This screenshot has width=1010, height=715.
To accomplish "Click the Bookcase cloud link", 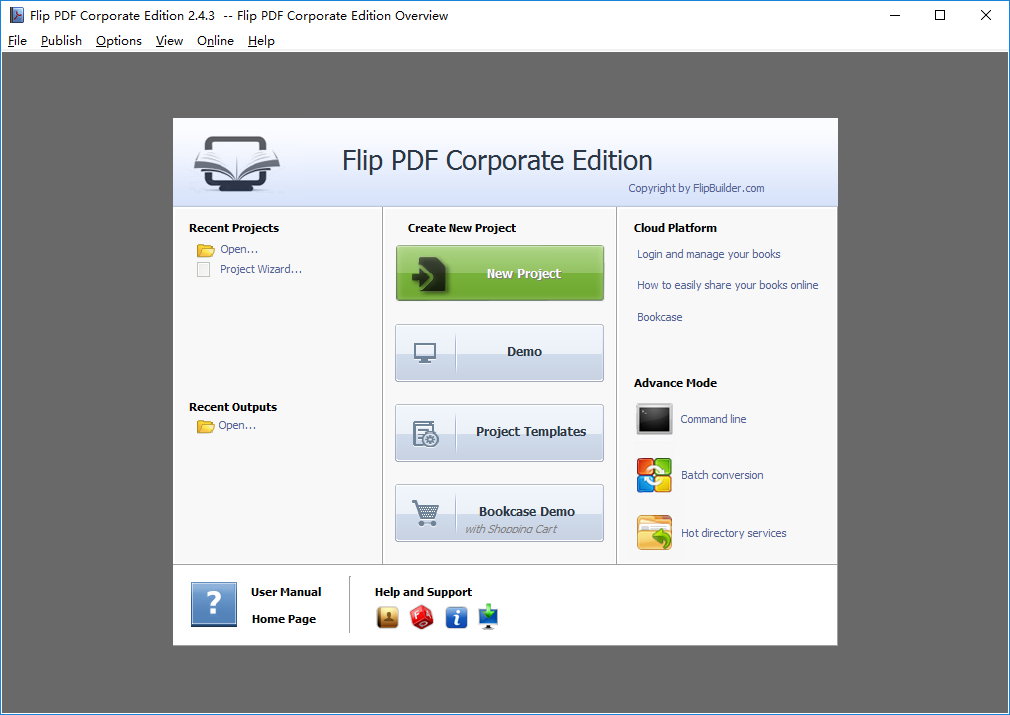I will pos(660,317).
